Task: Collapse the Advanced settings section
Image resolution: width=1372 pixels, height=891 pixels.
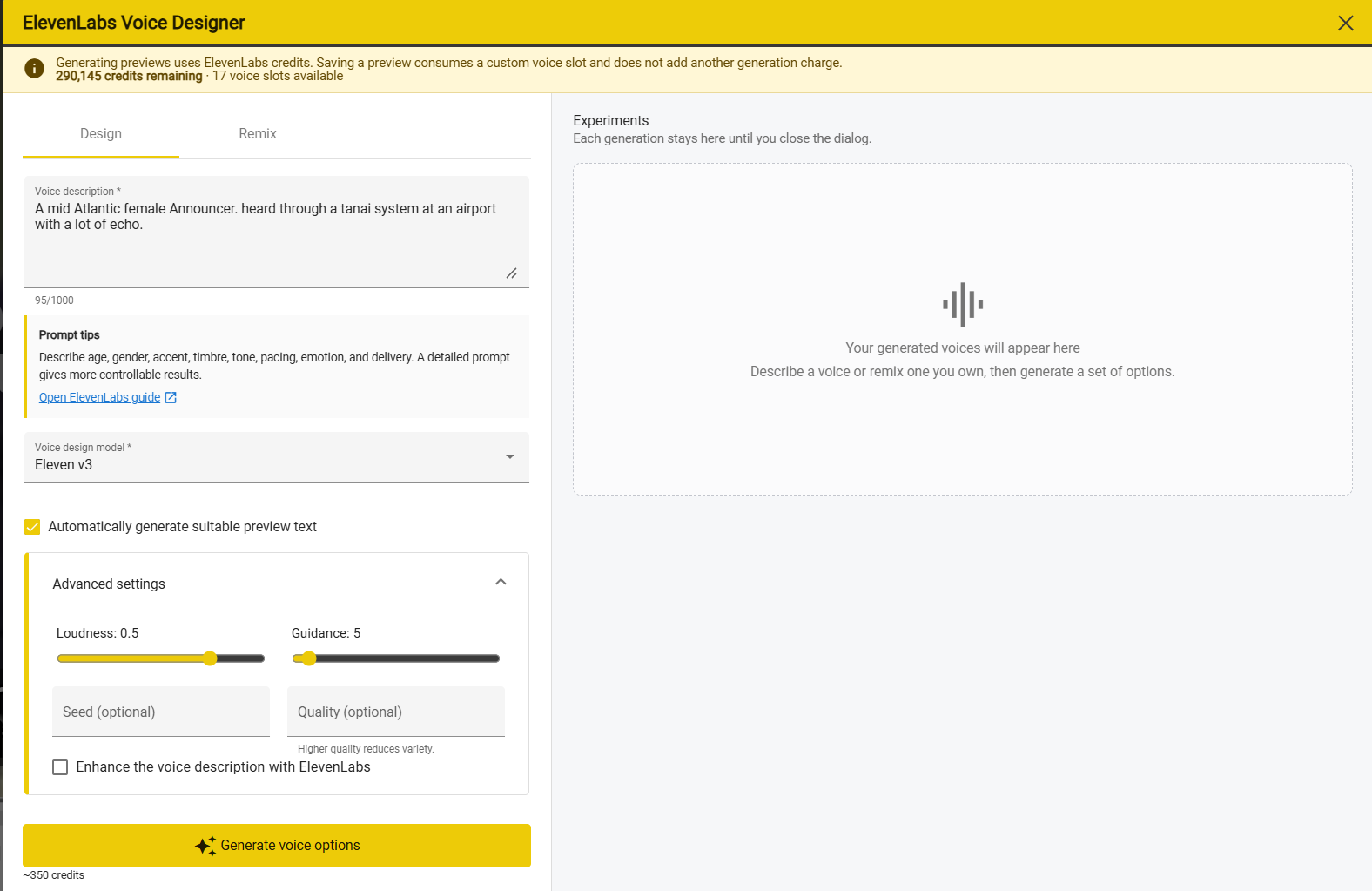Action: pos(501,582)
